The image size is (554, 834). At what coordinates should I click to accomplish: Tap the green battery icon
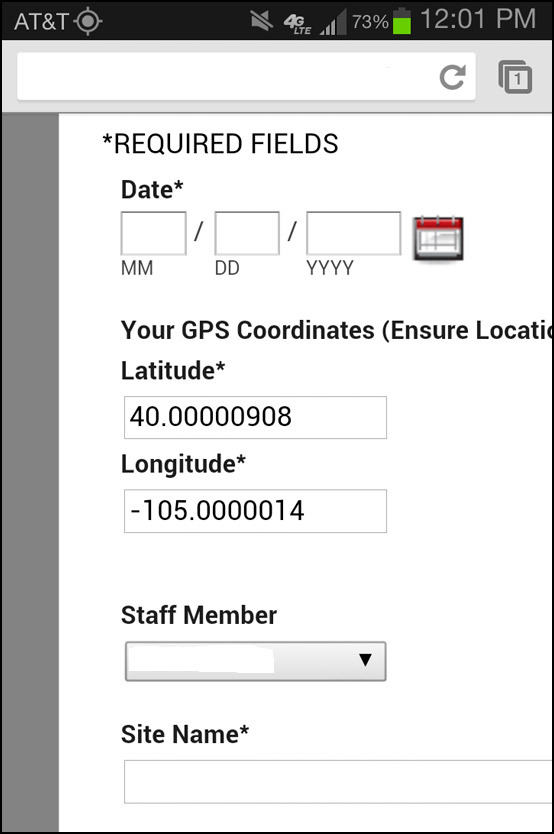[402, 21]
